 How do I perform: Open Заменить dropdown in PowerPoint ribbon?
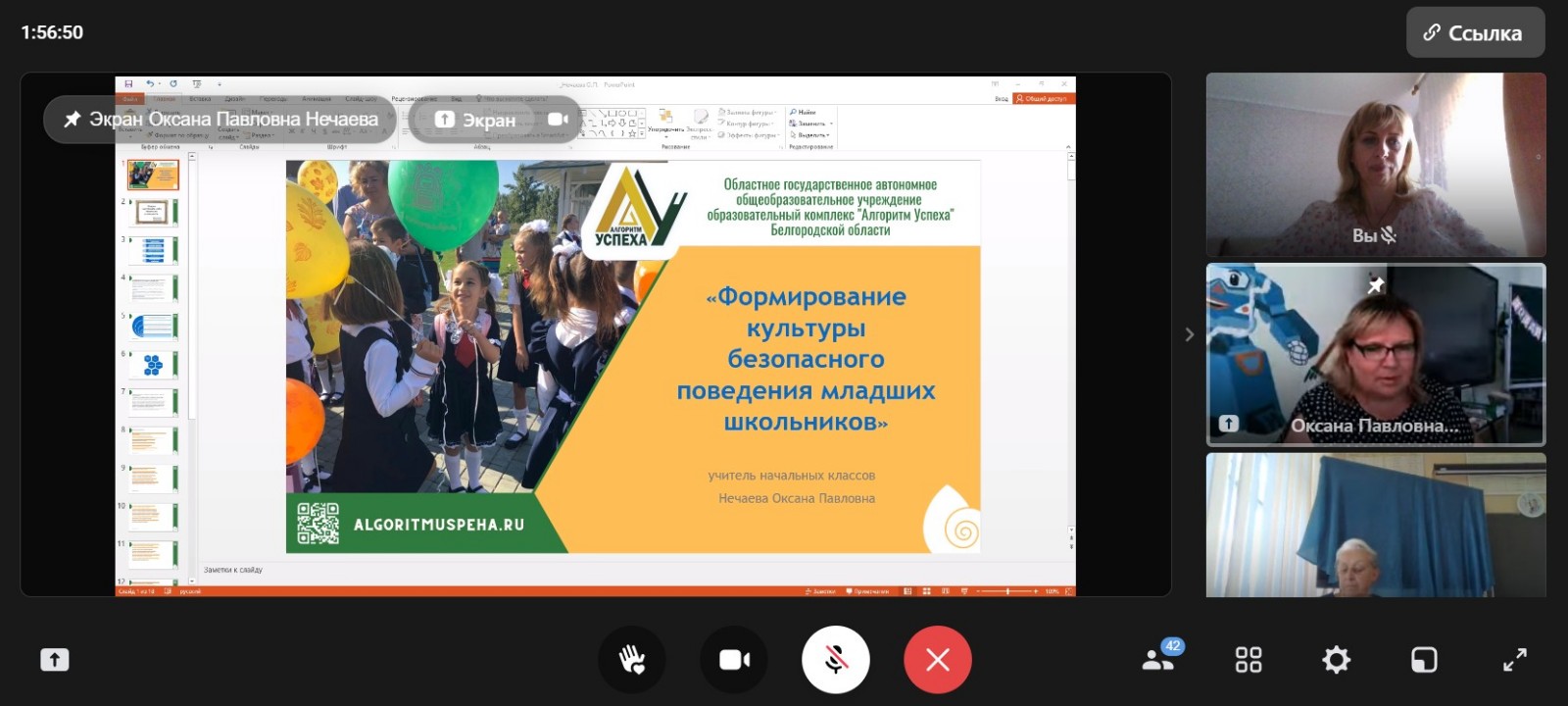811,124
